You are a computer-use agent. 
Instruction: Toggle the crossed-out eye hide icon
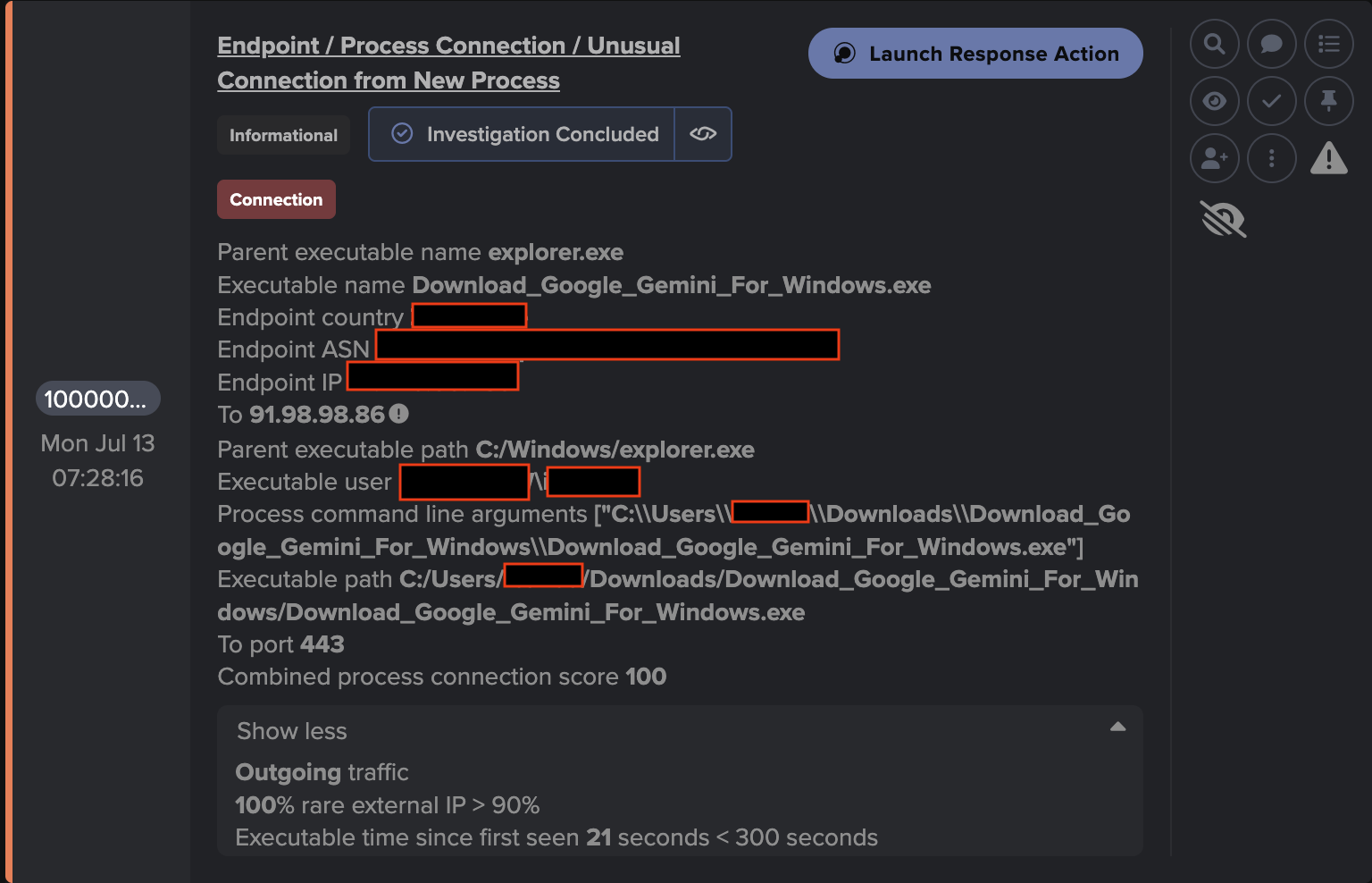click(1223, 219)
